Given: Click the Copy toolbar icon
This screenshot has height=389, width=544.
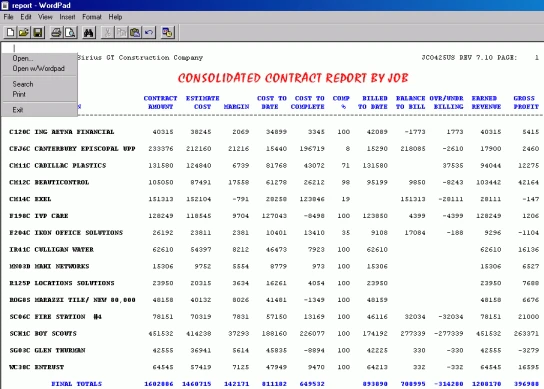Looking at the screenshot, I should (x=121, y=33).
